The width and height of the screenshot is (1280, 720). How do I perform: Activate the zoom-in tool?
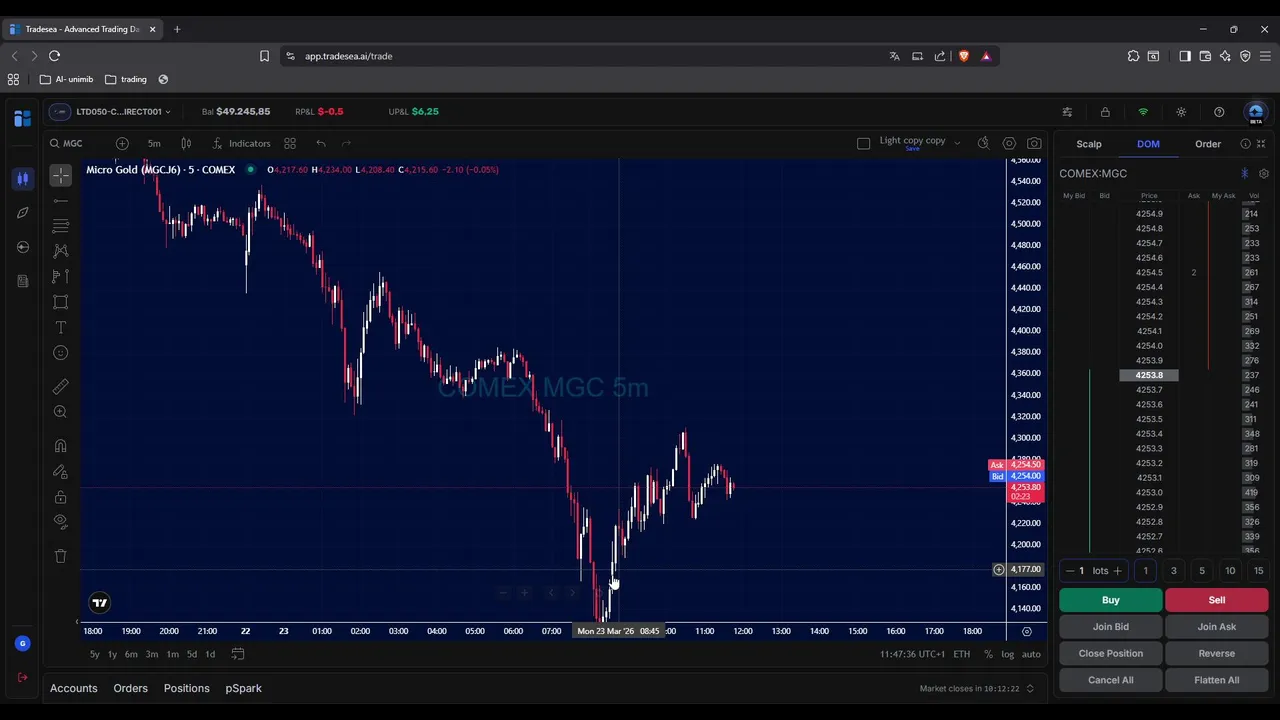61,412
